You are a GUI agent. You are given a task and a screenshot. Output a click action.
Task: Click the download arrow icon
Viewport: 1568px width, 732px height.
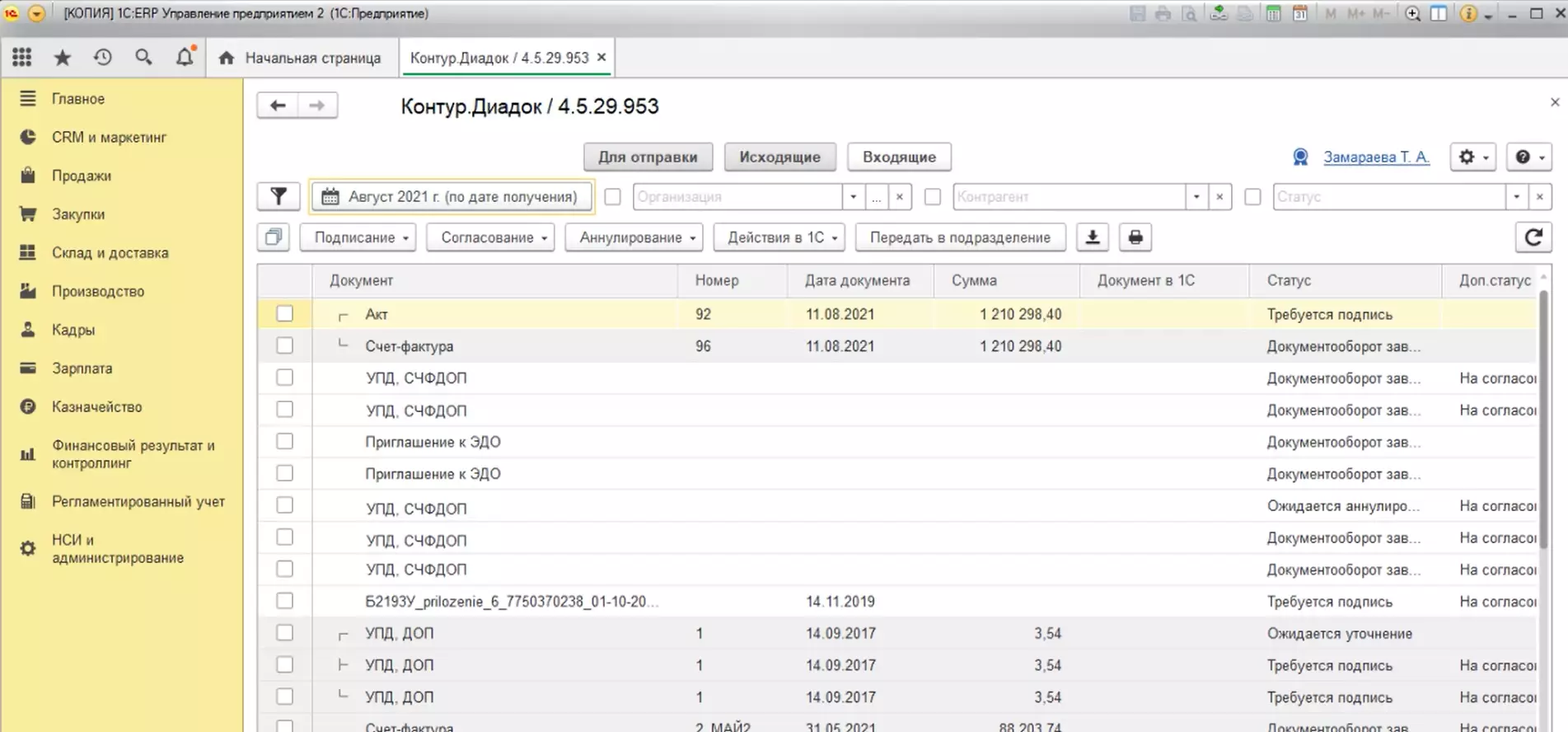coord(1093,237)
